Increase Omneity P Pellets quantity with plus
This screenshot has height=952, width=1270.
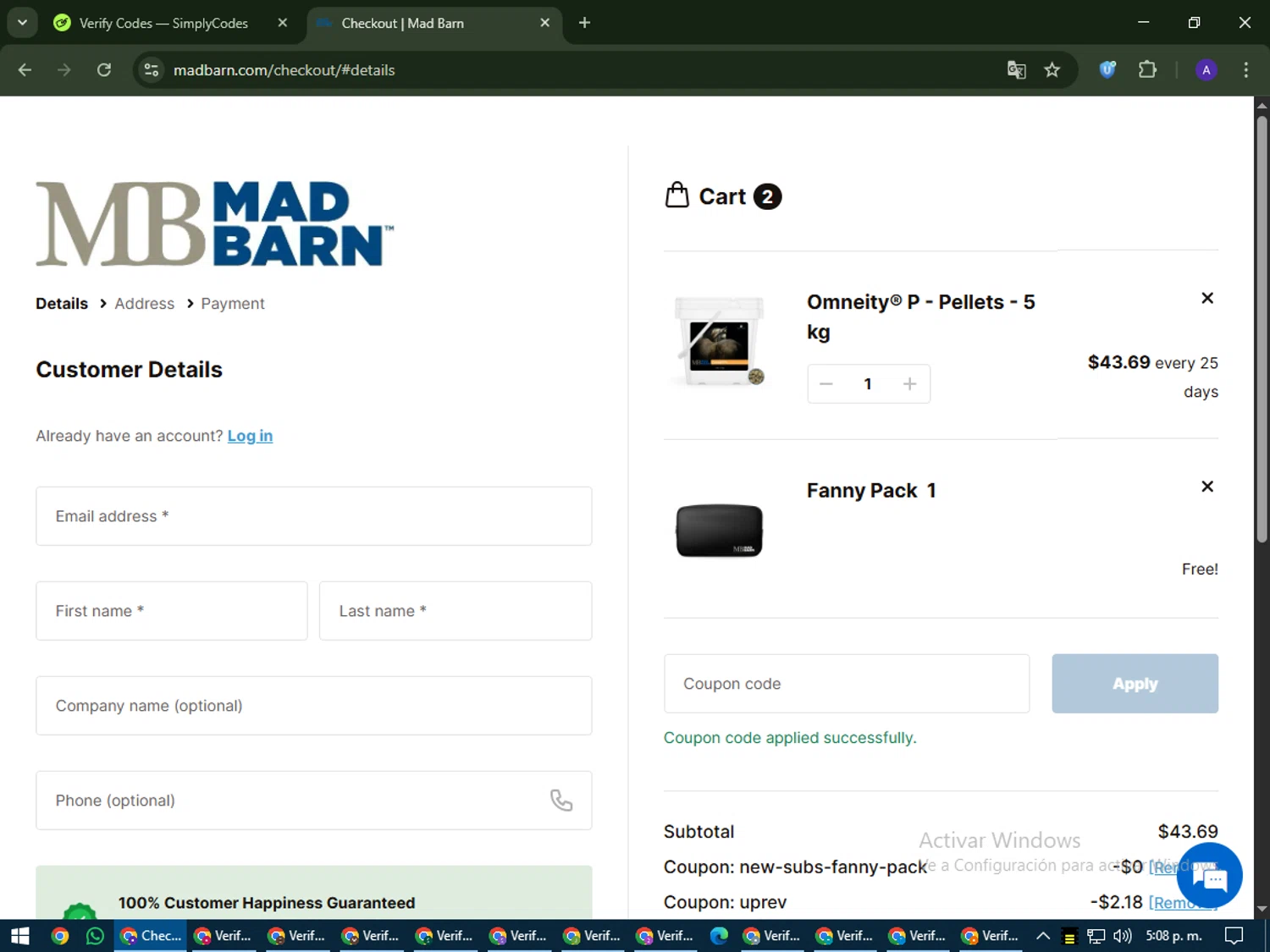tap(909, 384)
